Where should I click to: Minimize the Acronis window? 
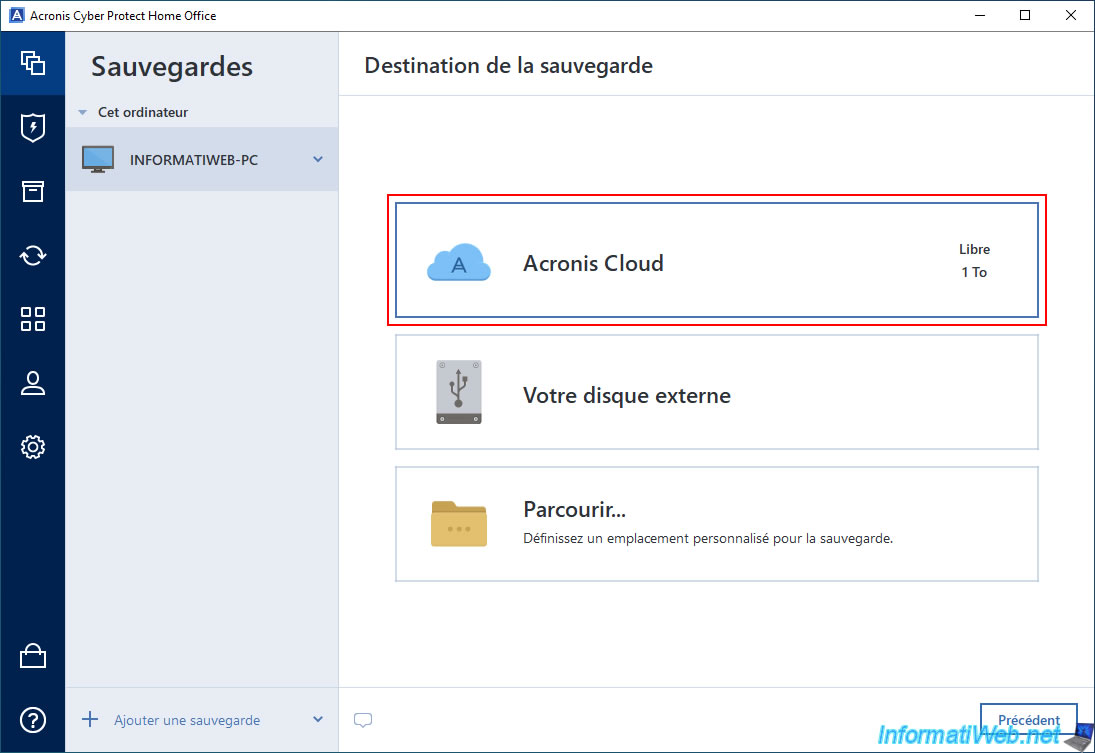[x=980, y=15]
